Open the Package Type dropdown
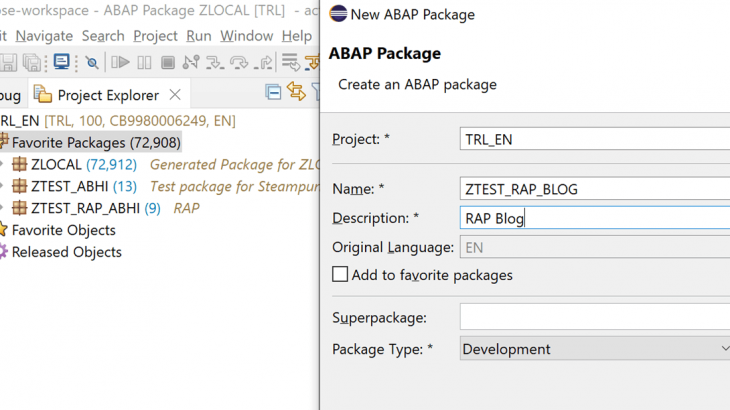This screenshot has height=410, width=730. tap(595, 349)
